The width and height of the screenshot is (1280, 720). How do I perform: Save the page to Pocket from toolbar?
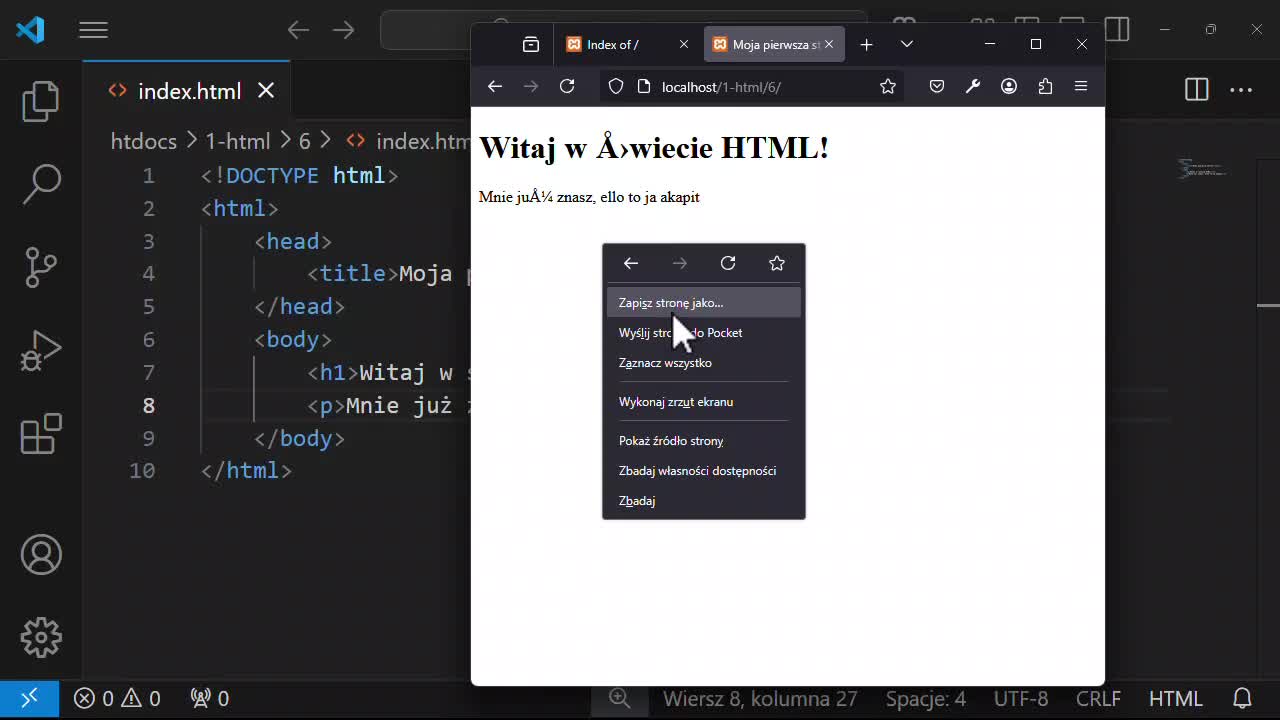(x=937, y=87)
